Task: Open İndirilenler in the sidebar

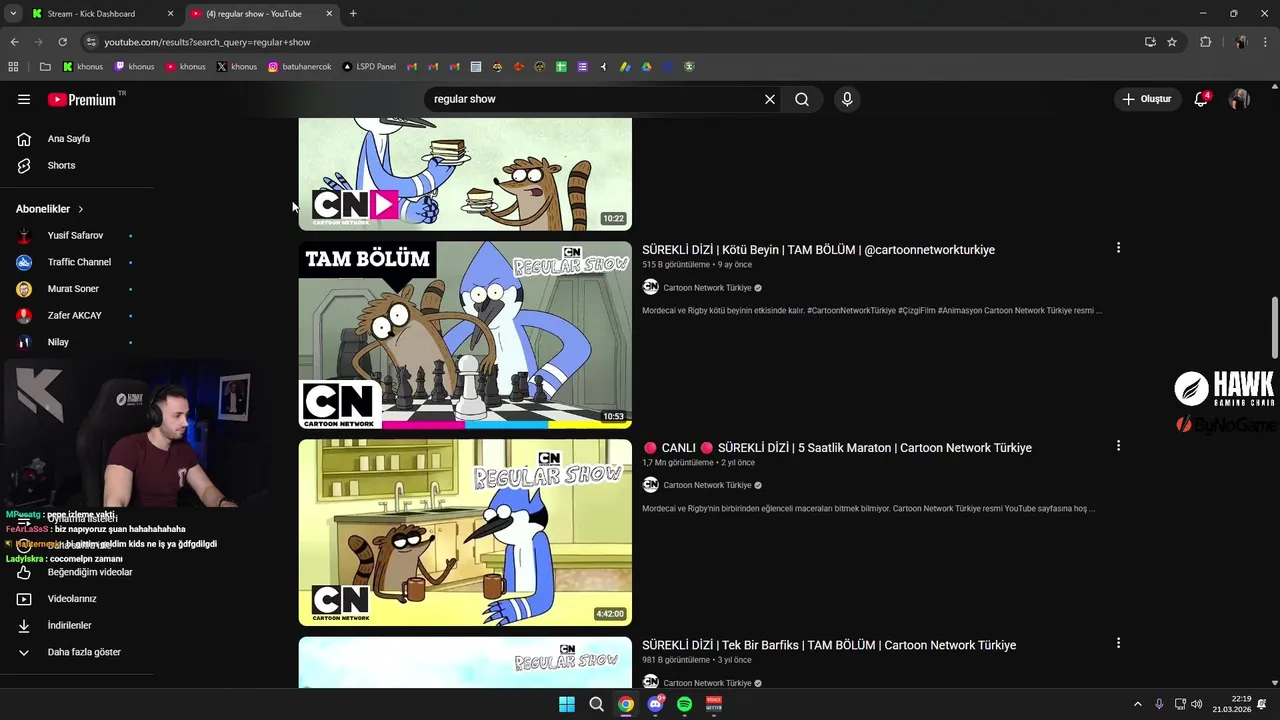Action: [x=70, y=625]
